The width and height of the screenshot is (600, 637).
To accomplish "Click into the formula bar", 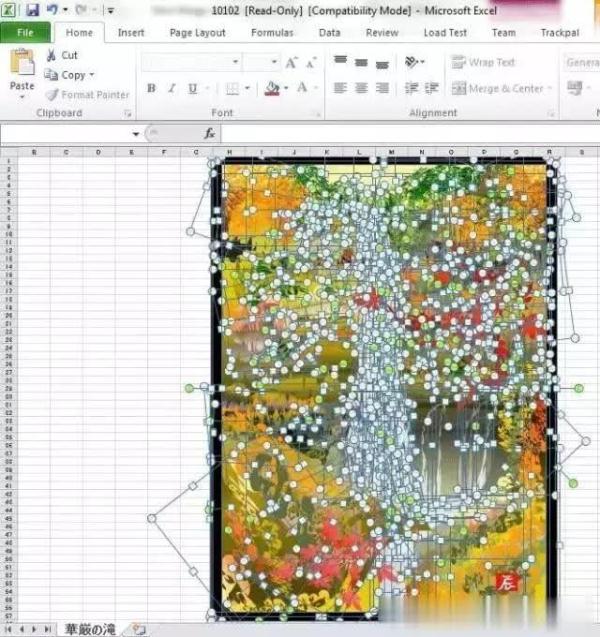I will pyautogui.click(x=410, y=134).
